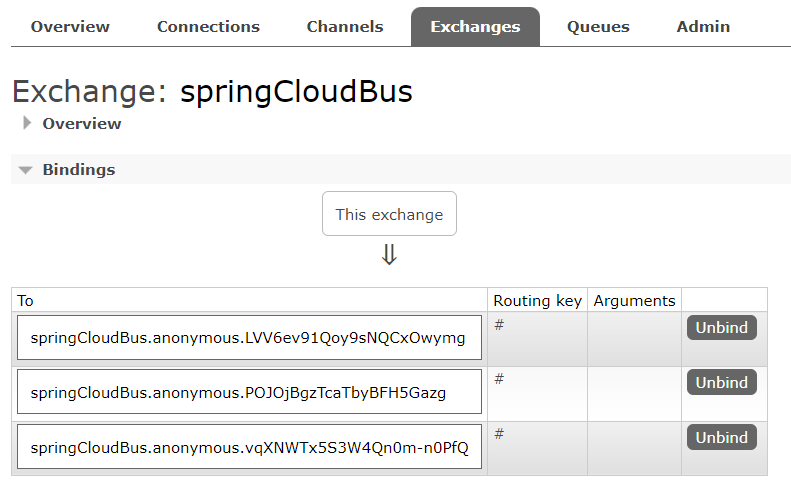Select the Exchanges tab
This screenshot has width=791, height=488.
click(475, 27)
